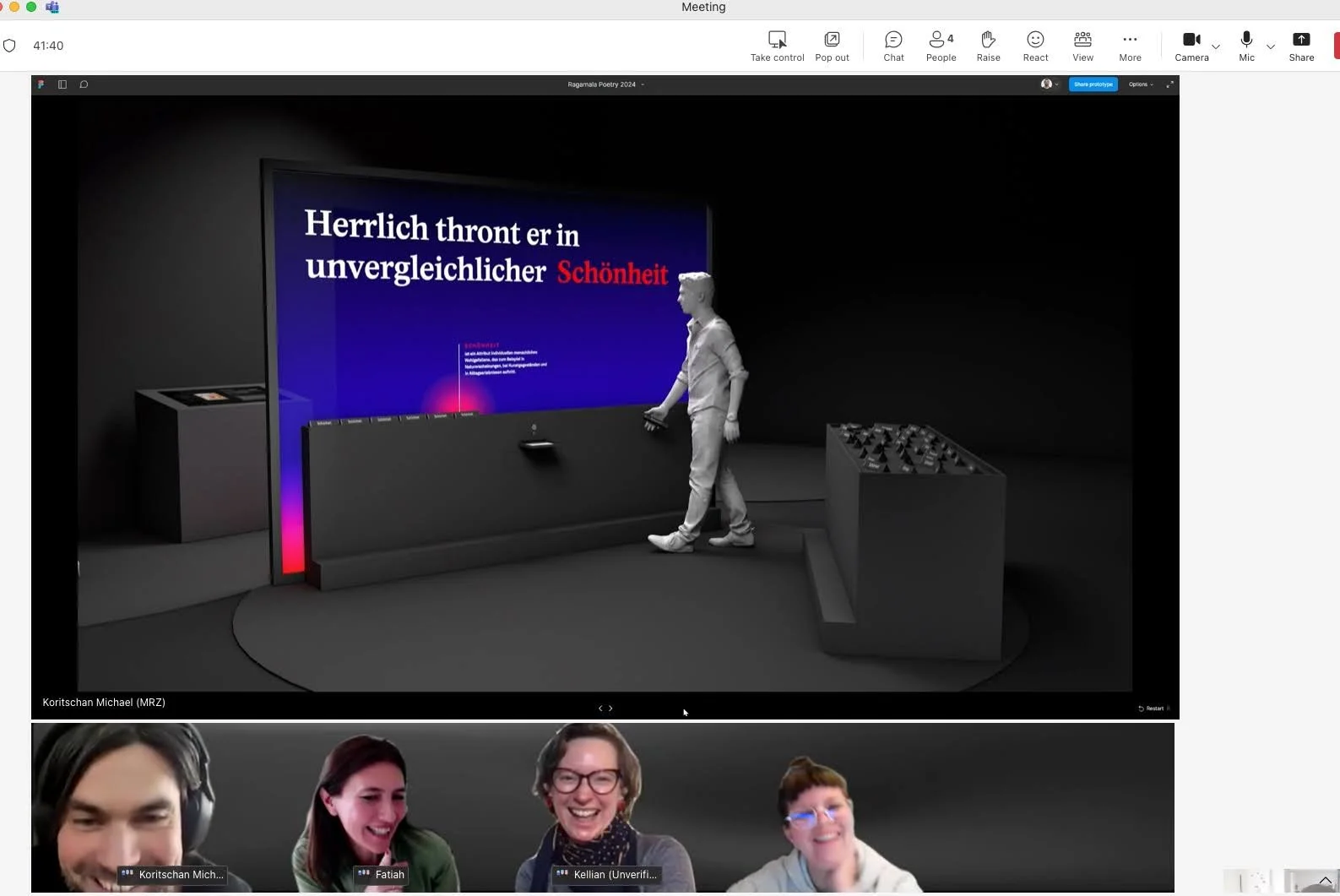Screen dimensions: 1340x896
Task: Open the More actions menu
Action: pos(1130,46)
